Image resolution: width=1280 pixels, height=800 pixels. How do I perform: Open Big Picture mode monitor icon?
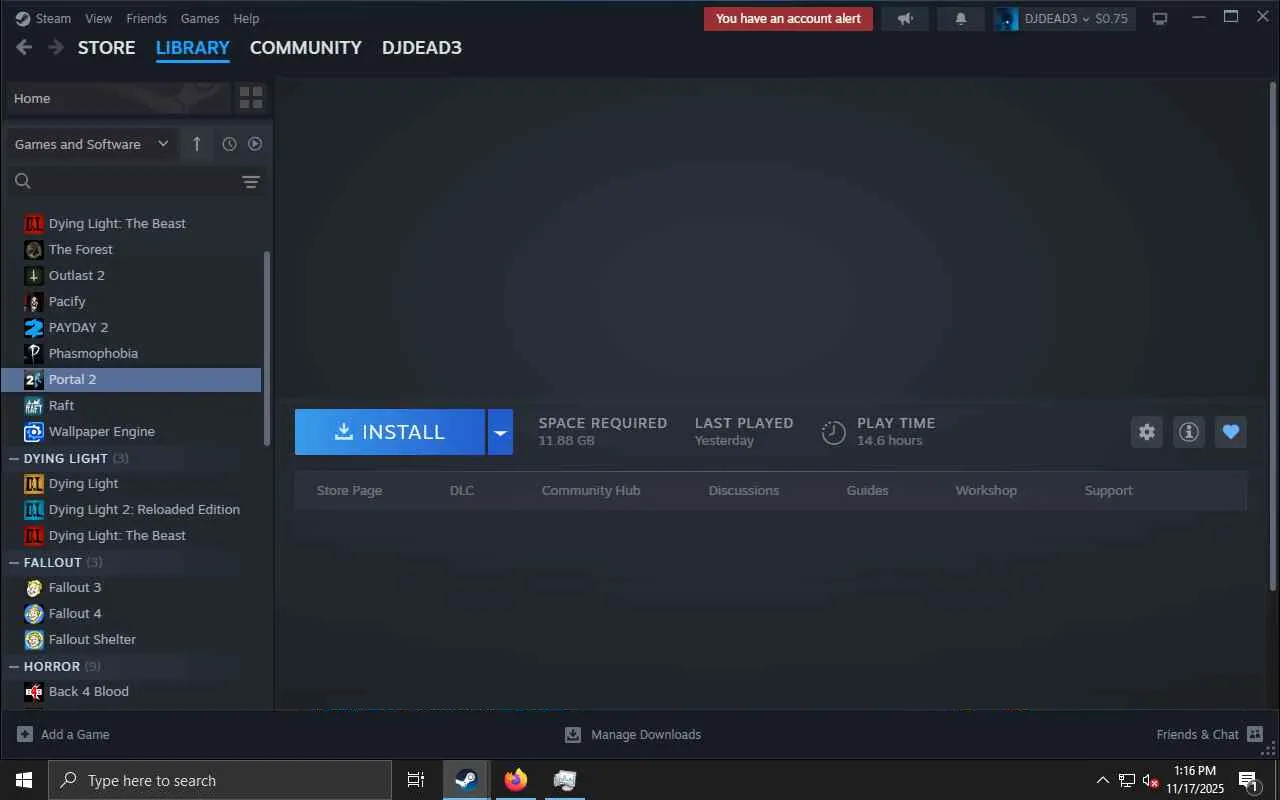[1160, 19]
